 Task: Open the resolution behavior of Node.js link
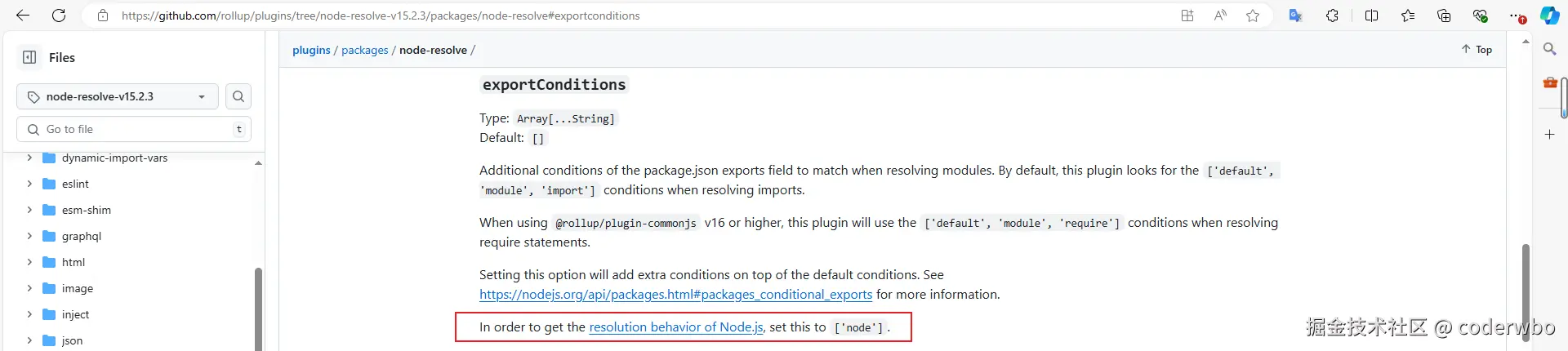676,327
